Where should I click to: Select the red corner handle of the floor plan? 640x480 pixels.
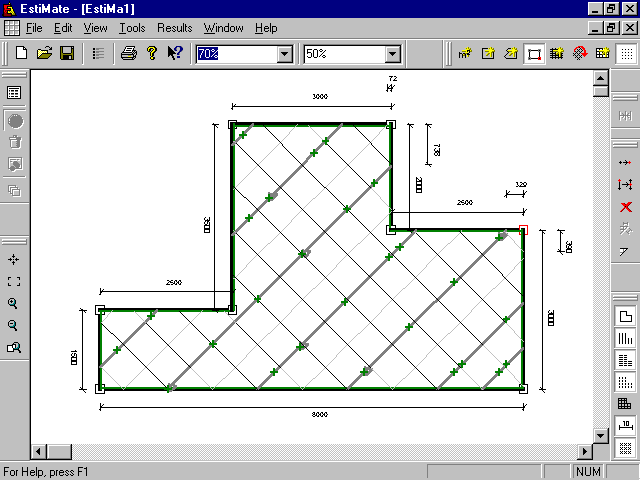(x=523, y=230)
